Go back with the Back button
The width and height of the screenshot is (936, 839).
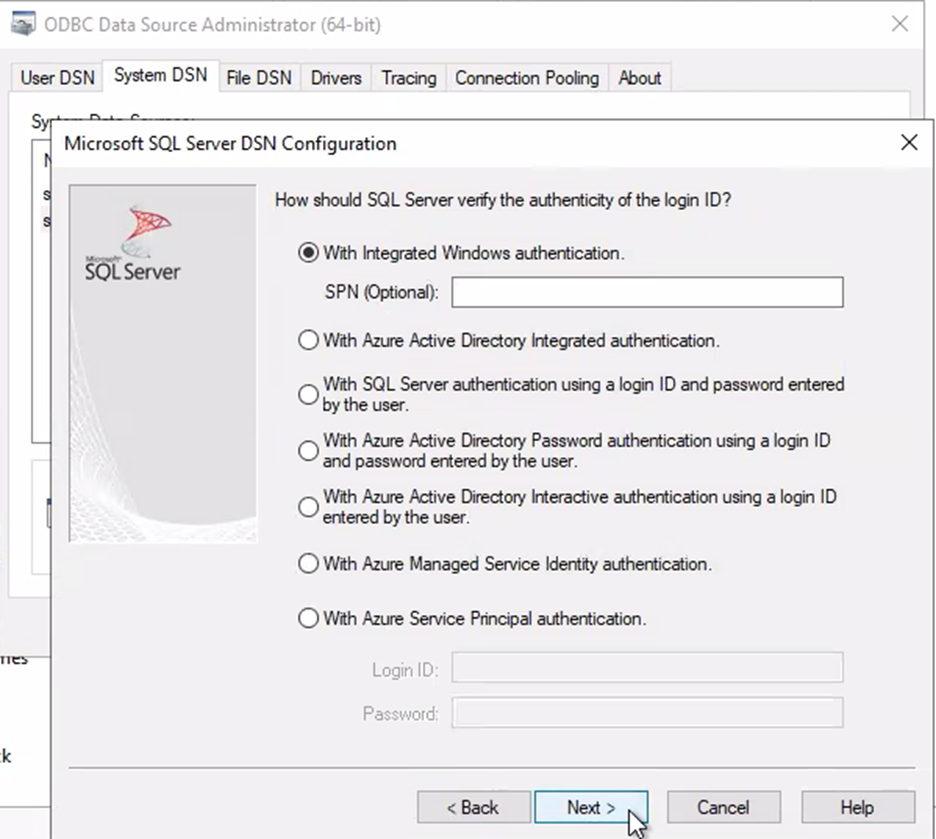473,807
